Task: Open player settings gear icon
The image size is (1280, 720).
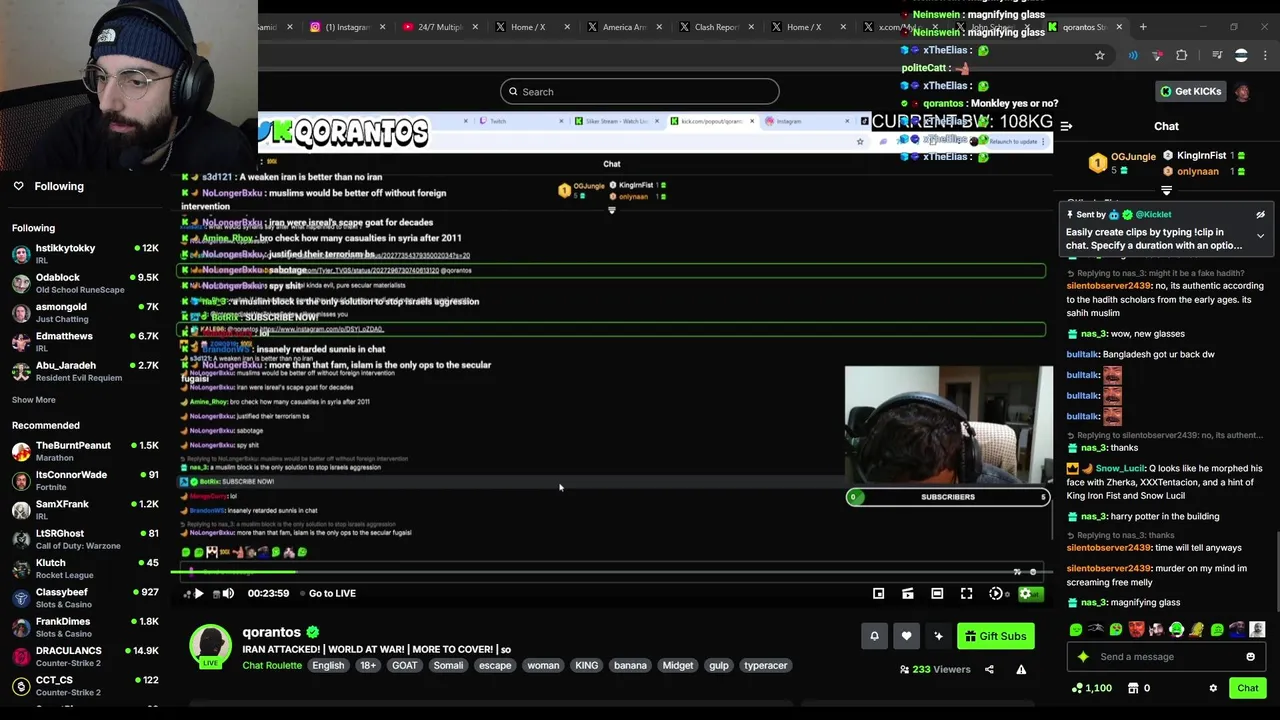Action: pos(1025,594)
